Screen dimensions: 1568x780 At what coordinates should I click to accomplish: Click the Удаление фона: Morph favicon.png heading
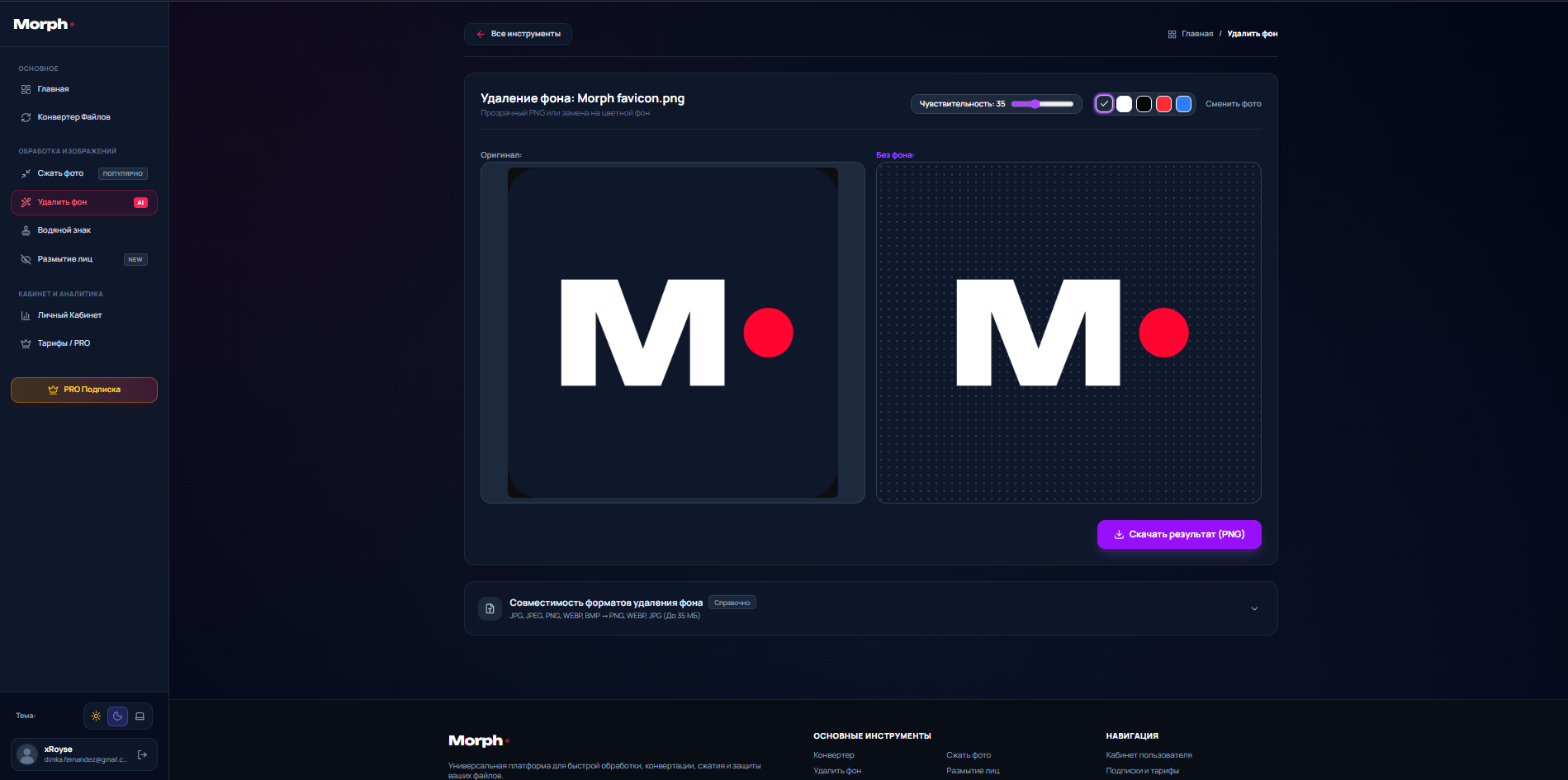(x=583, y=98)
